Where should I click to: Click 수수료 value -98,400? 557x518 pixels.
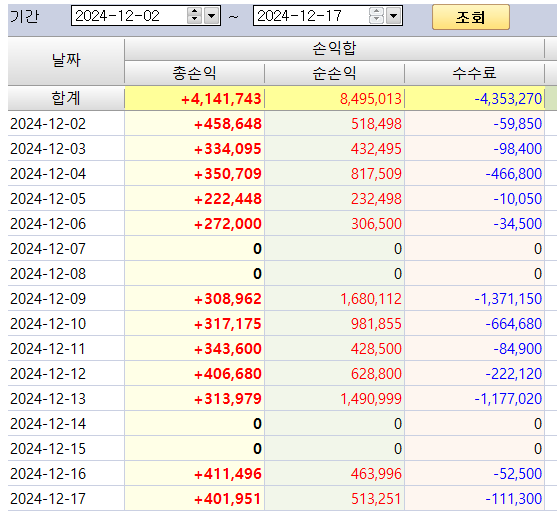click(518, 149)
